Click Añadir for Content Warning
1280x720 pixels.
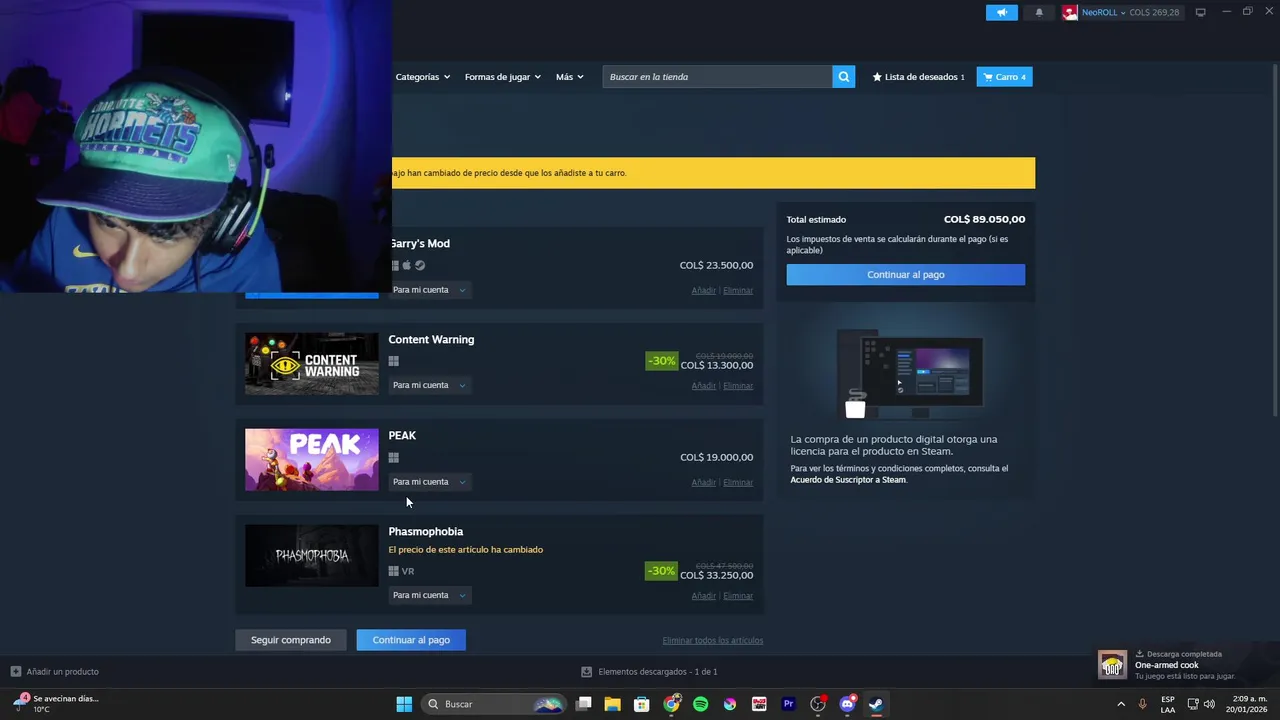tap(704, 386)
